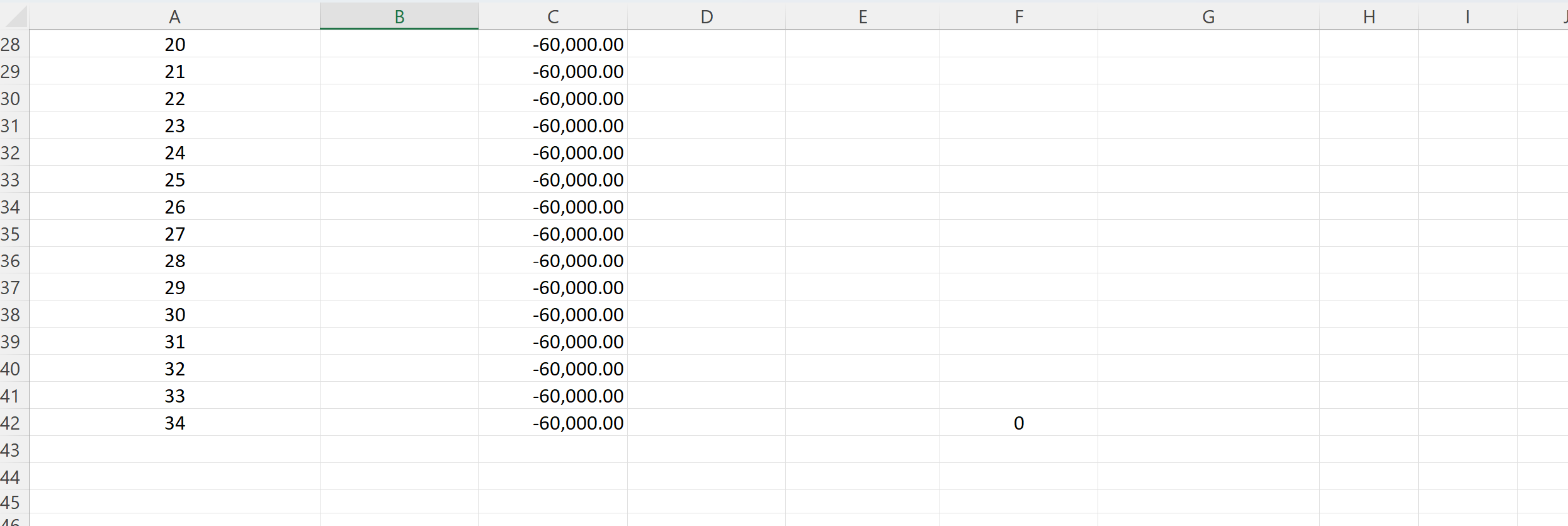Click the column G header
The height and width of the screenshot is (526, 1568).
pos(1208,16)
